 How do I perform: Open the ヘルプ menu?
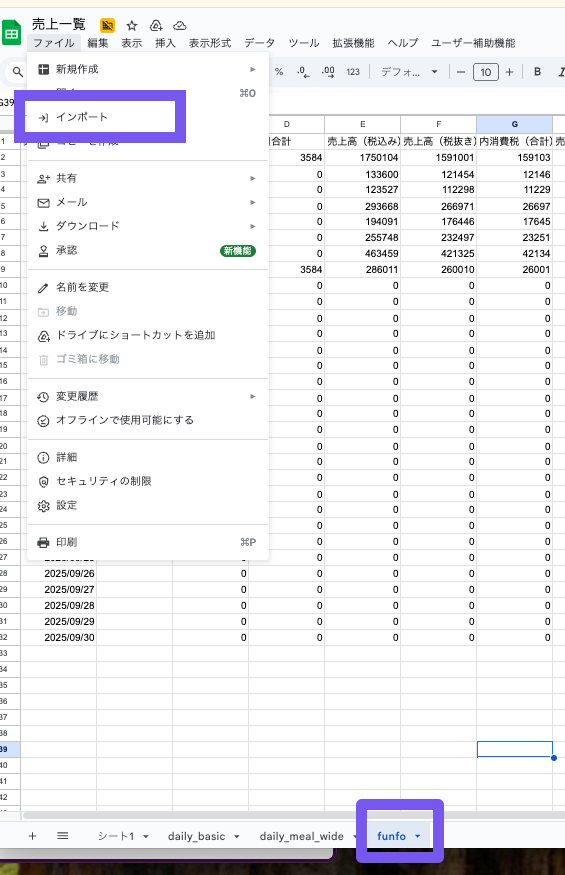click(x=403, y=43)
